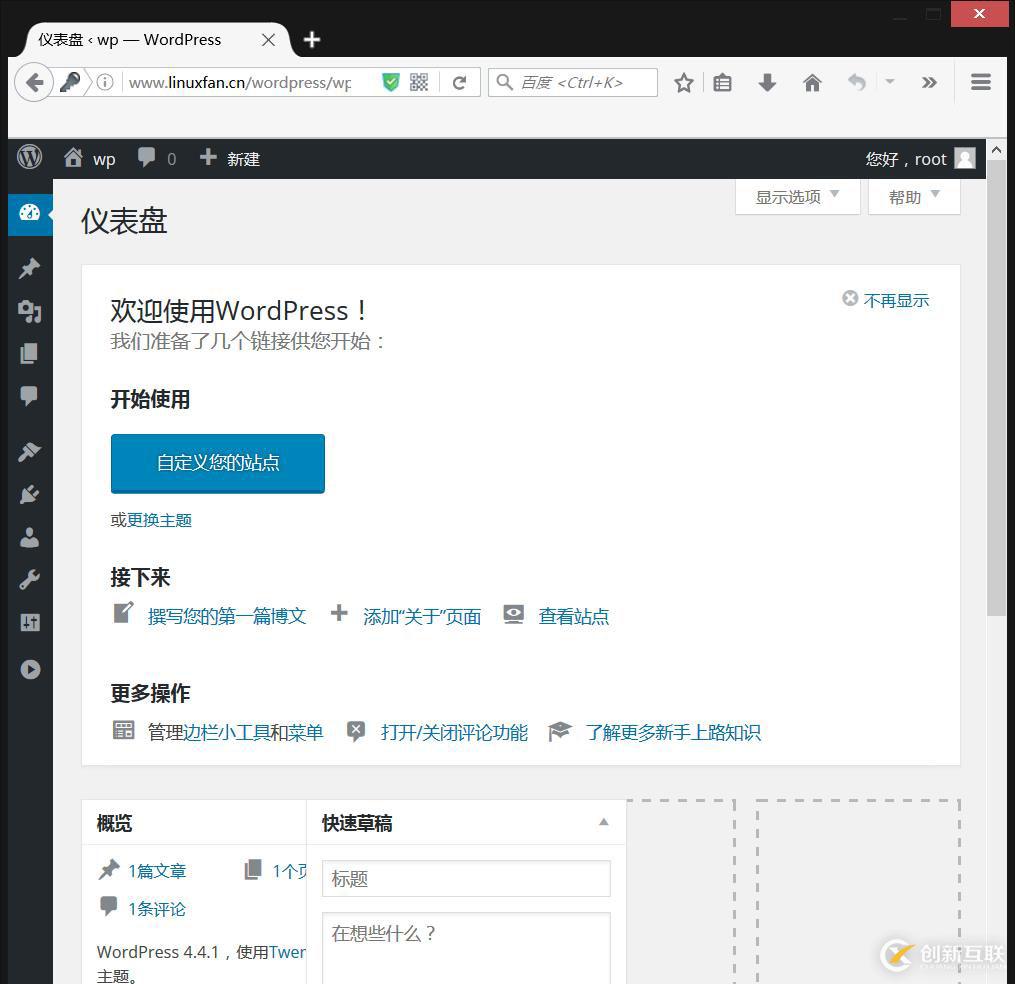The height and width of the screenshot is (984, 1015).
Task: Open Settings sliders icon in sidebar
Action: [30, 623]
